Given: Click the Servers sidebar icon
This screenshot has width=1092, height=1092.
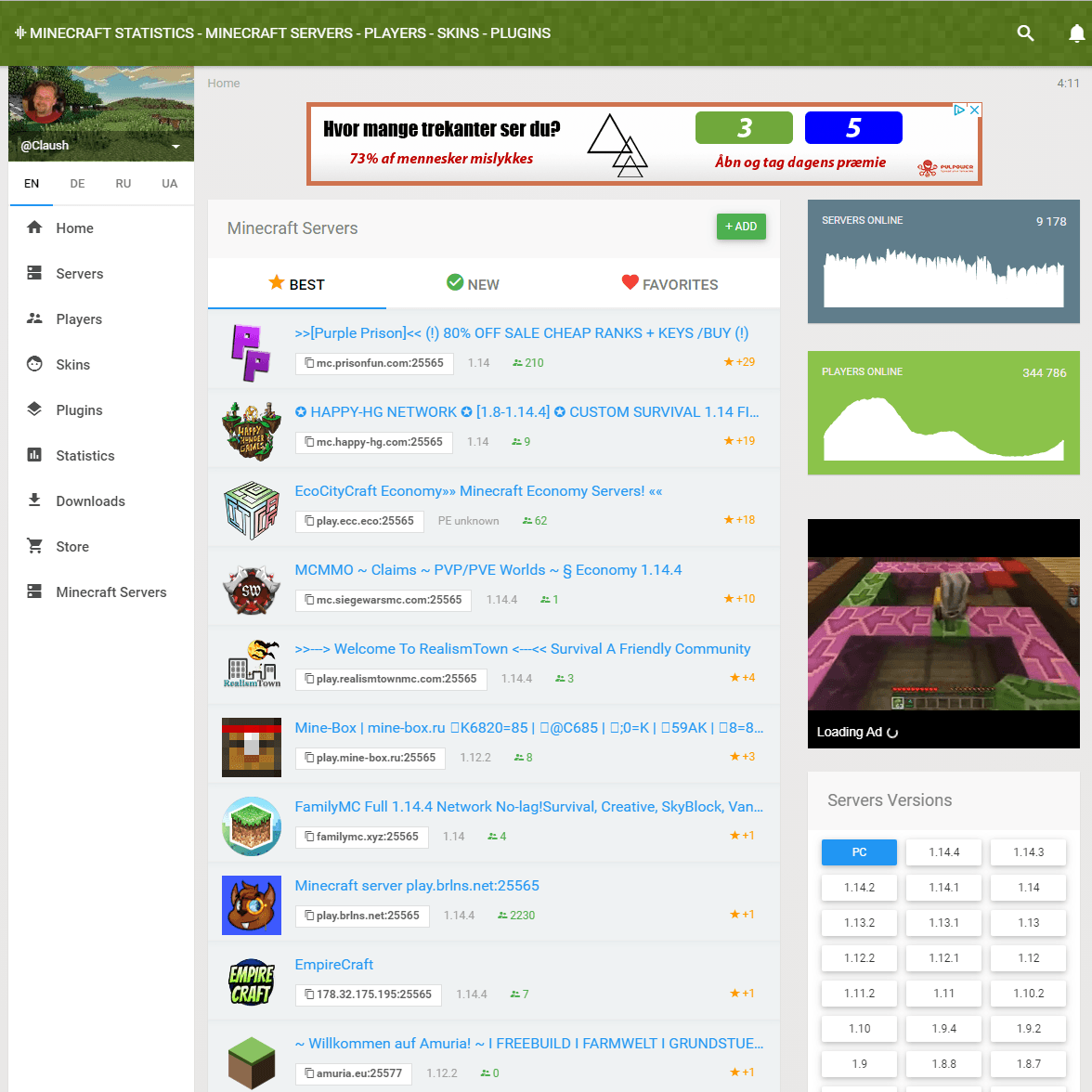Looking at the screenshot, I should pos(34,273).
